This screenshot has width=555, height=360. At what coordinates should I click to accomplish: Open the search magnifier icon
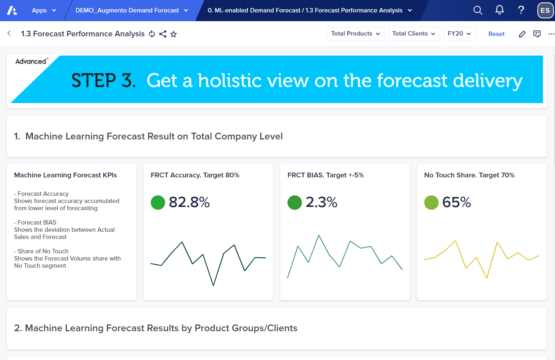477,10
